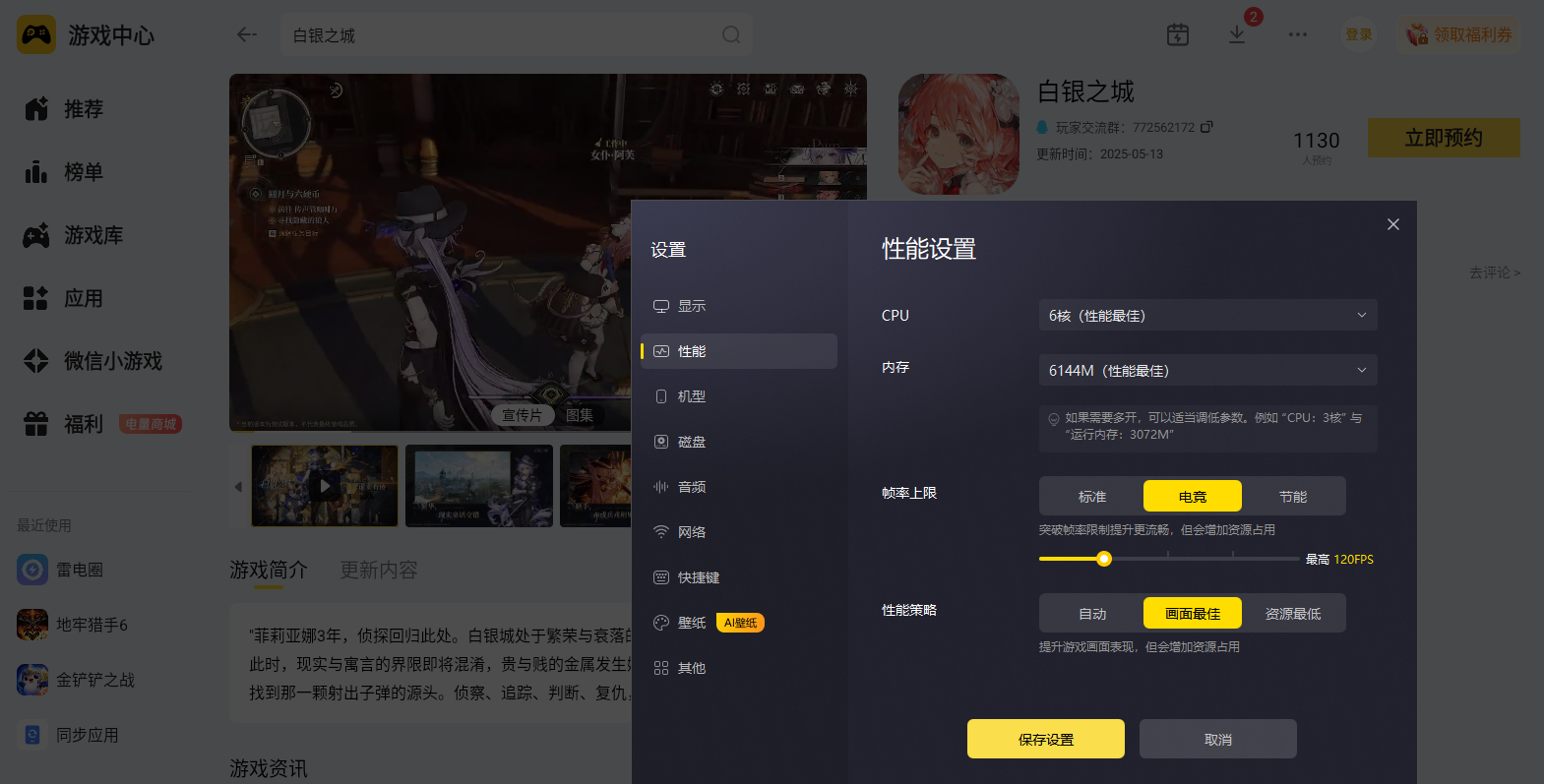
Task: Copy the player group number icon
Action: pyautogui.click(x=1207, y=127)
